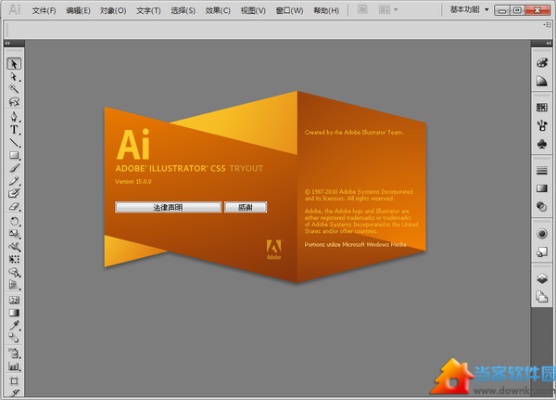The width and height of the screenshot is (556, 400).
Task: Select the Column Graph tool
Action: [x=14, y=366]
